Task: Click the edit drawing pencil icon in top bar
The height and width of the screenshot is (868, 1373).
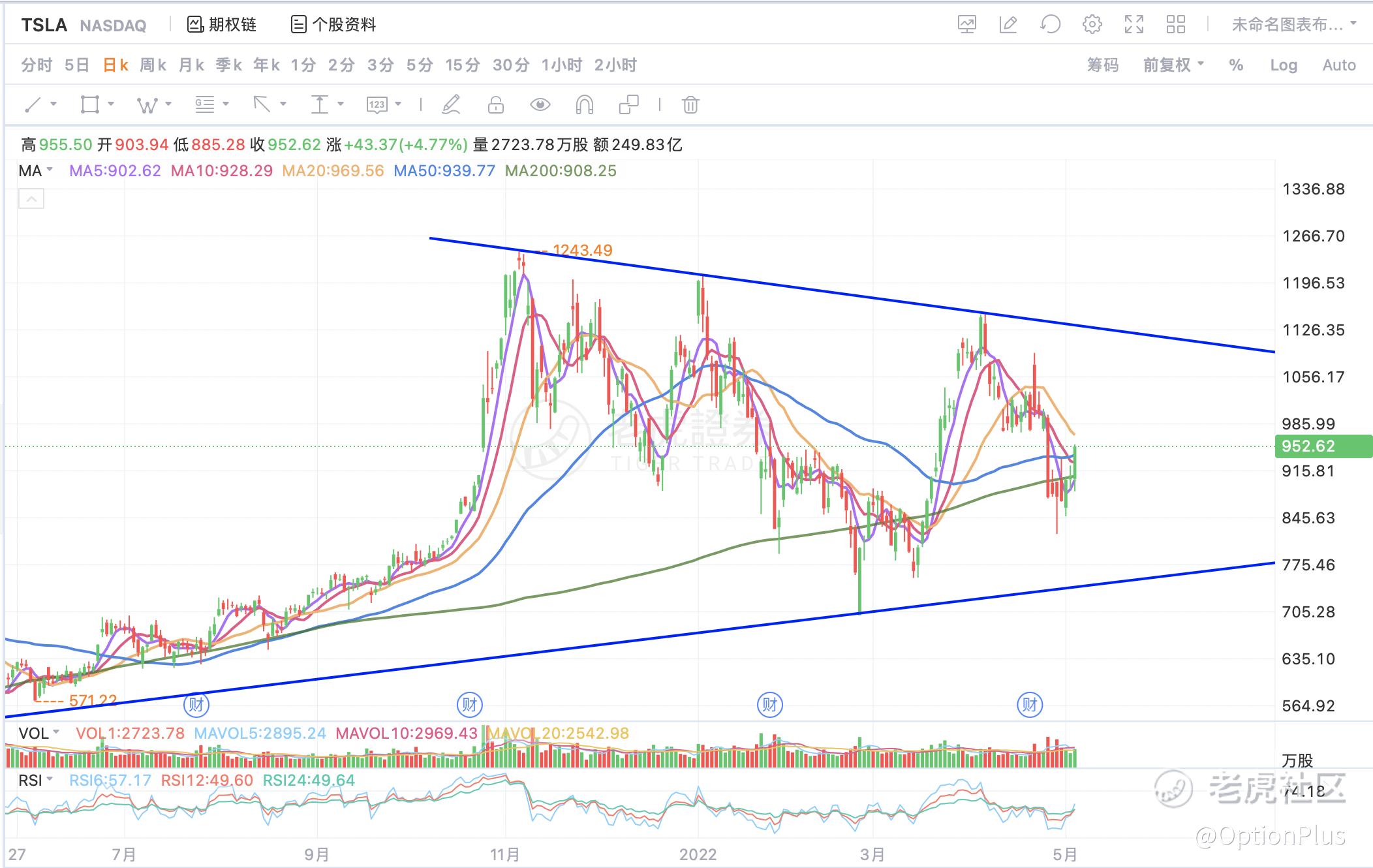Action: click(1008, 25)
